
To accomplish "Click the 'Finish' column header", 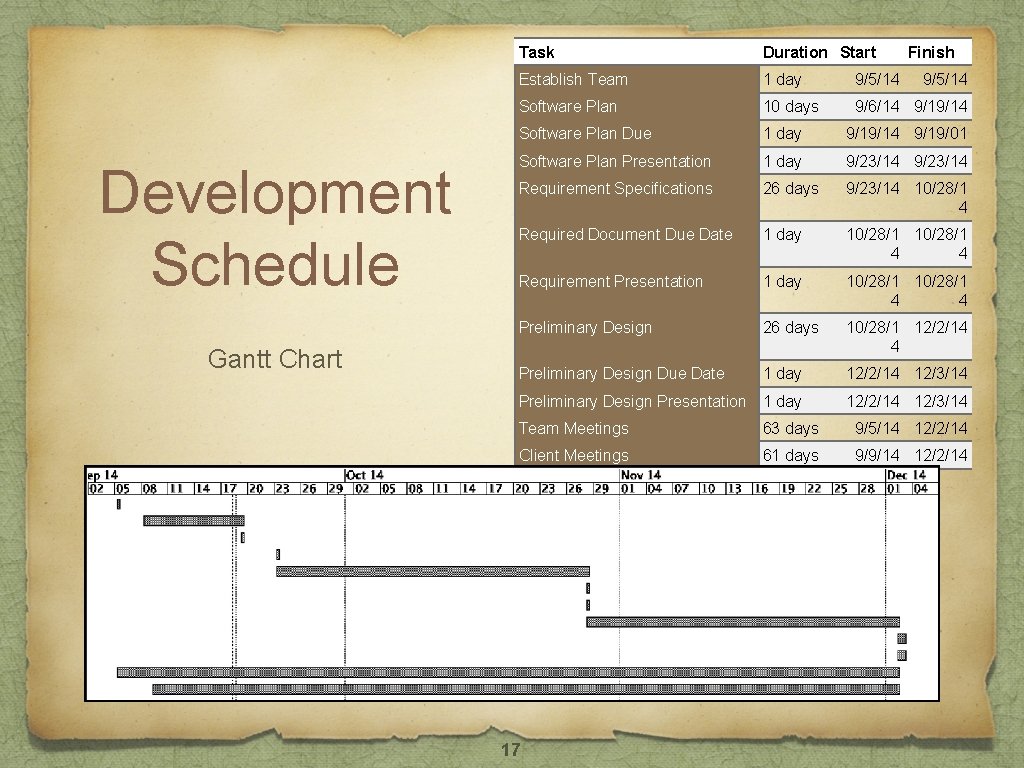I will click(932, 51).
